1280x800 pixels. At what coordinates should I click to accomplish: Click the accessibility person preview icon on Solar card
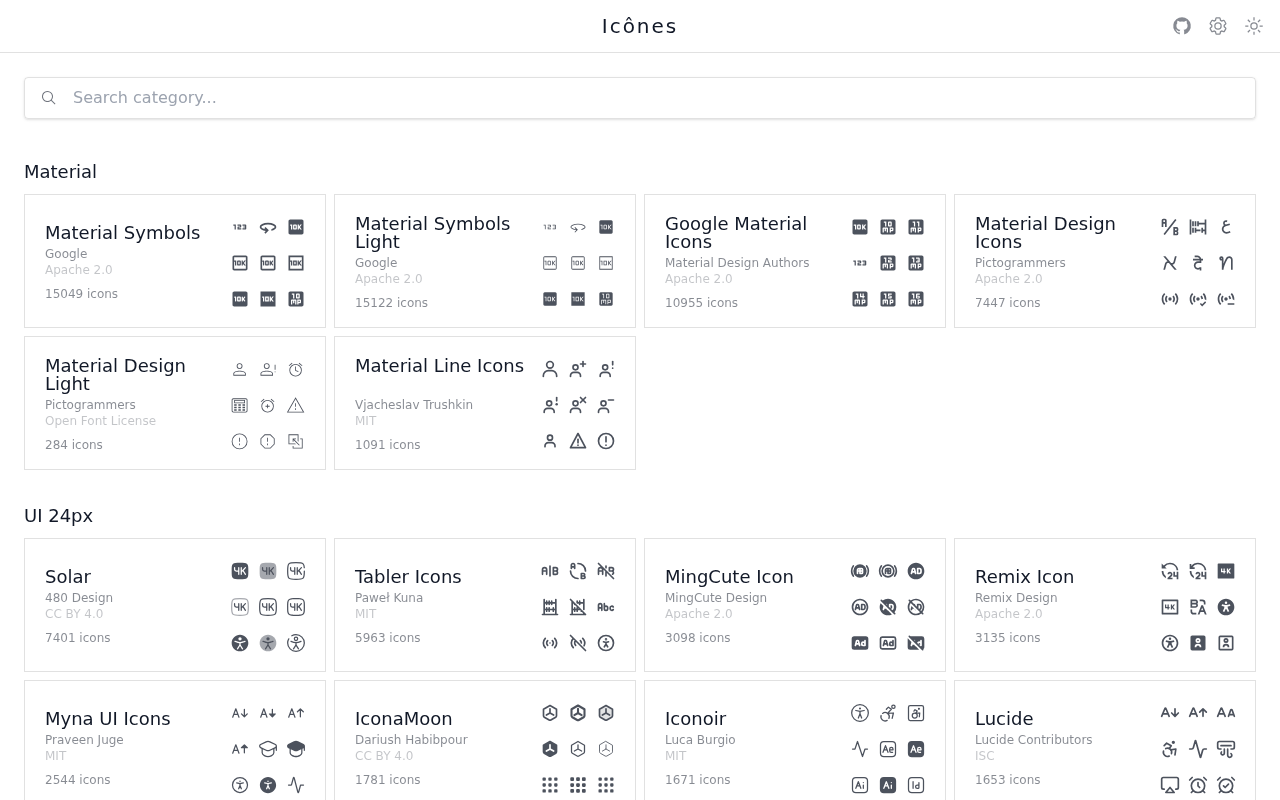(239, 643)
